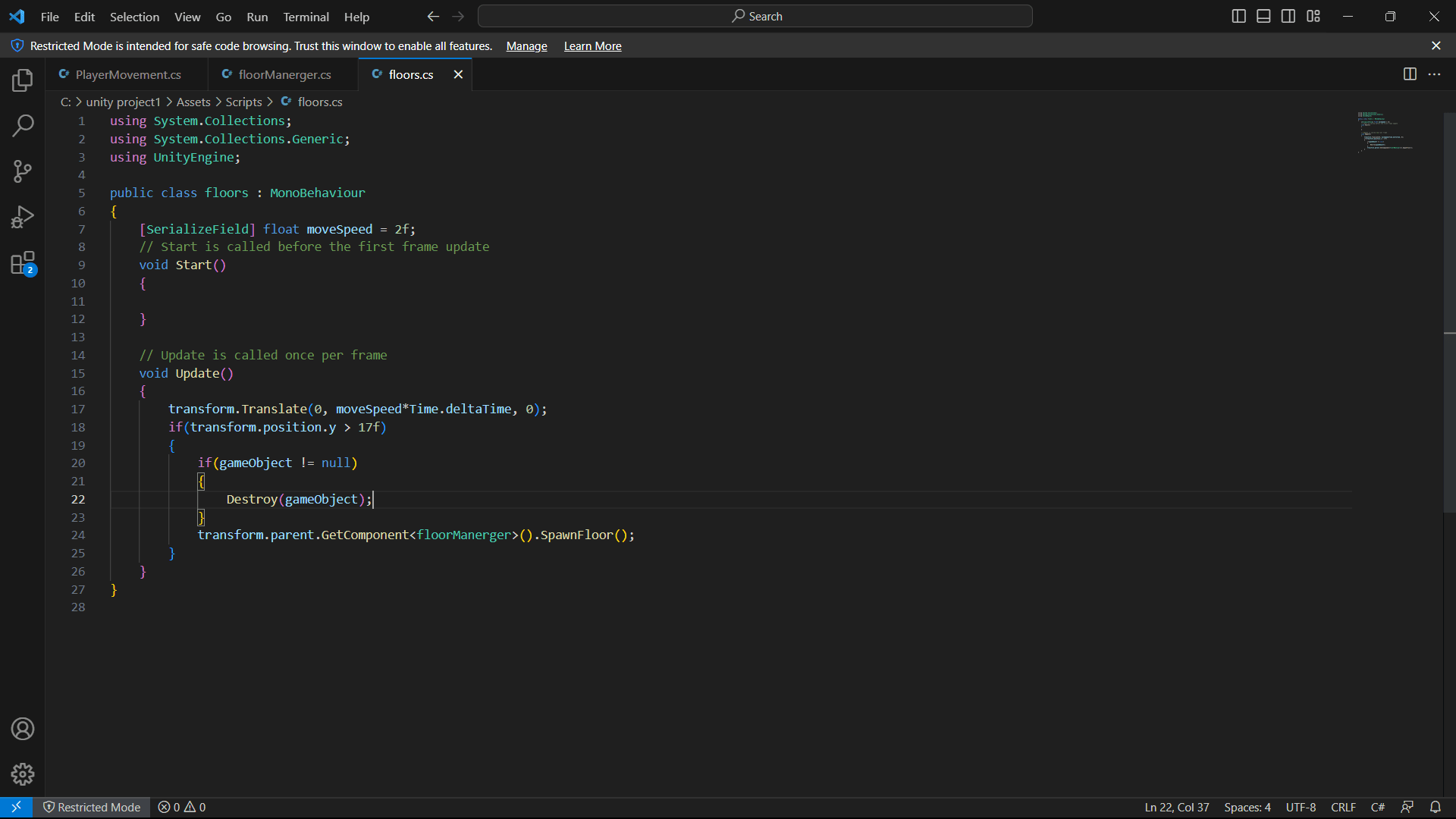
Task: Click the minimap code overview
Action: (x=1385, y=133)
